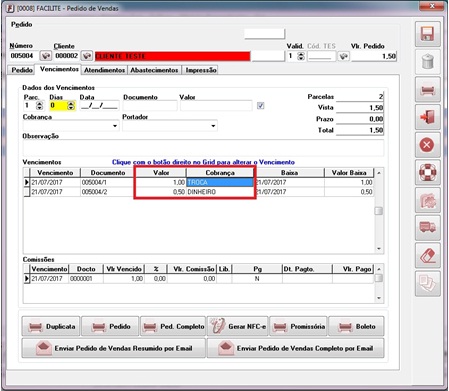Click the Documento input field
449x391 pixels.
coord(150,106)
